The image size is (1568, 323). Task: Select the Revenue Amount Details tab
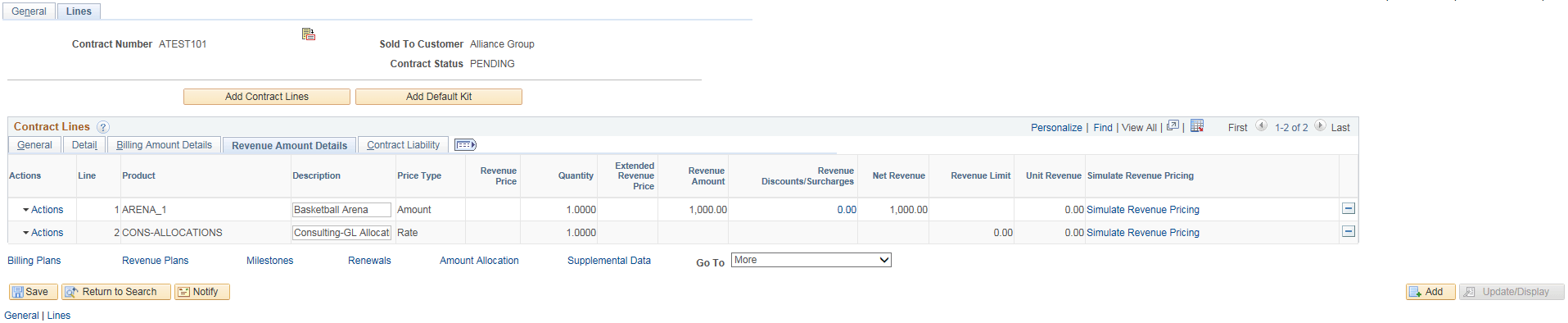click(x=289, y=145)
